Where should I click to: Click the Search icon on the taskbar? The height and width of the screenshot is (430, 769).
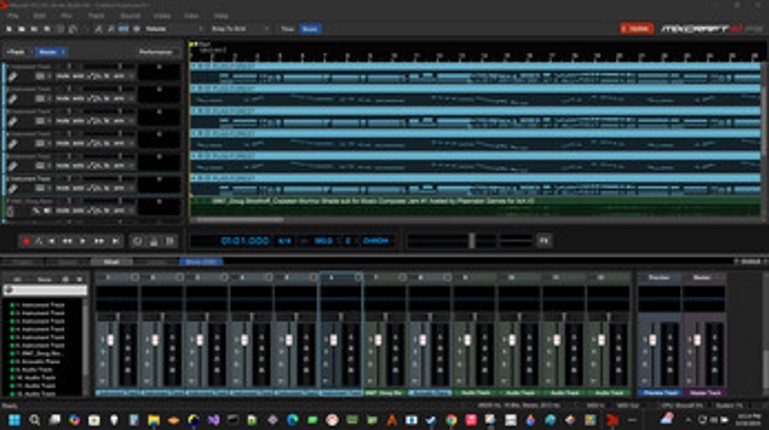pyautogui.click(x=34, y=420)
